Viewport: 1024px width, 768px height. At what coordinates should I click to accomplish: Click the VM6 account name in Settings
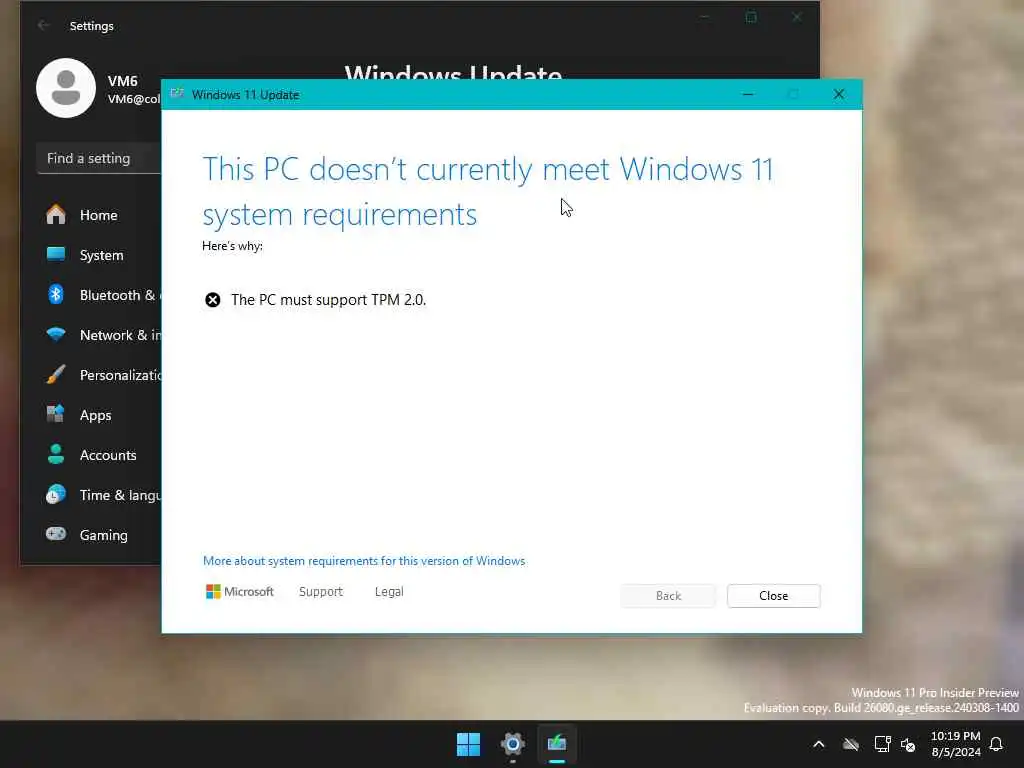(x=123, y=81)
